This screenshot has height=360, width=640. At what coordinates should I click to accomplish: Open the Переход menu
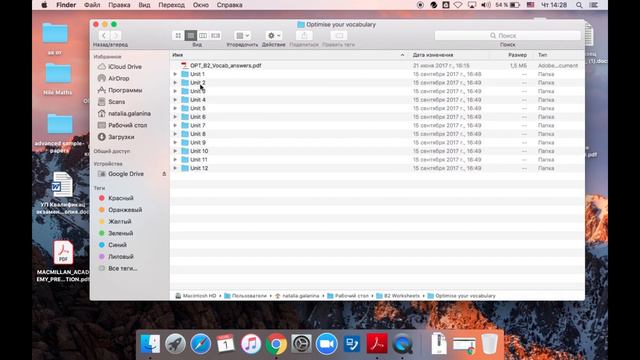click(x=171, y=5)
